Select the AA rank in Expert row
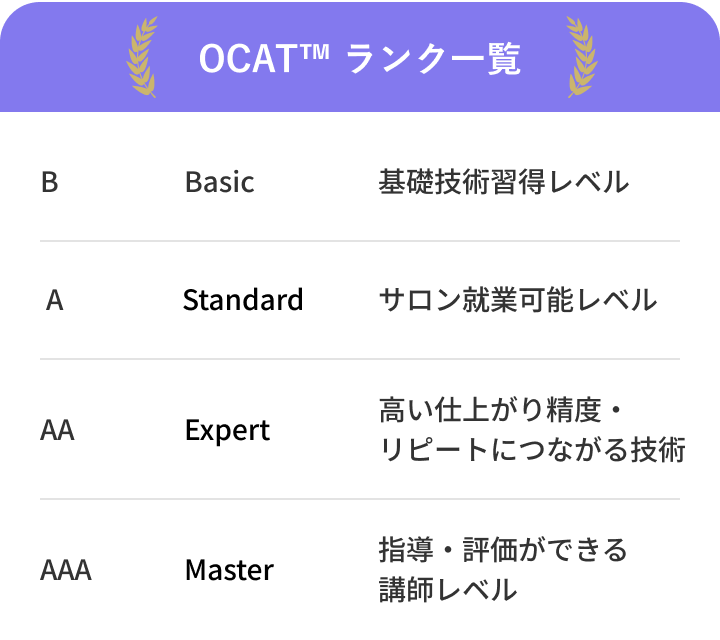The image size is (720, 640). click(58, 430)
